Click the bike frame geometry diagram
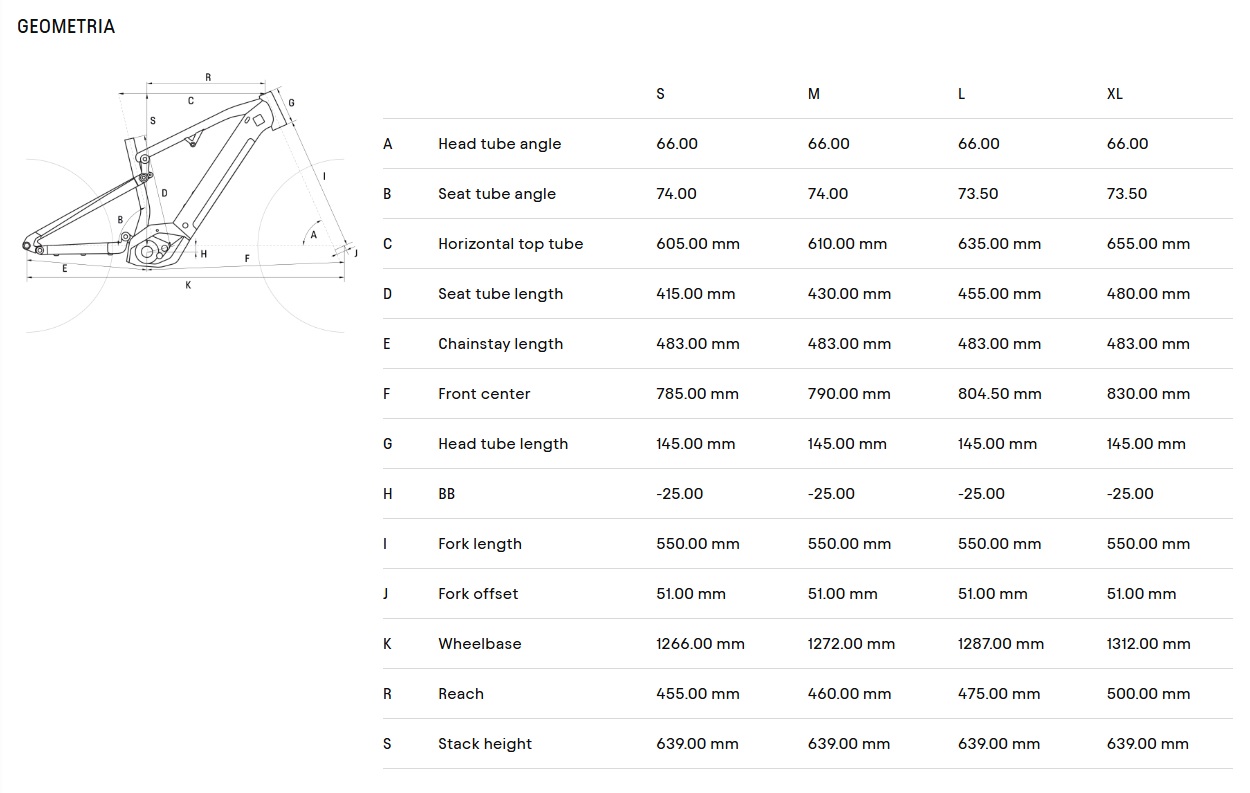 (x=189, y=200)
